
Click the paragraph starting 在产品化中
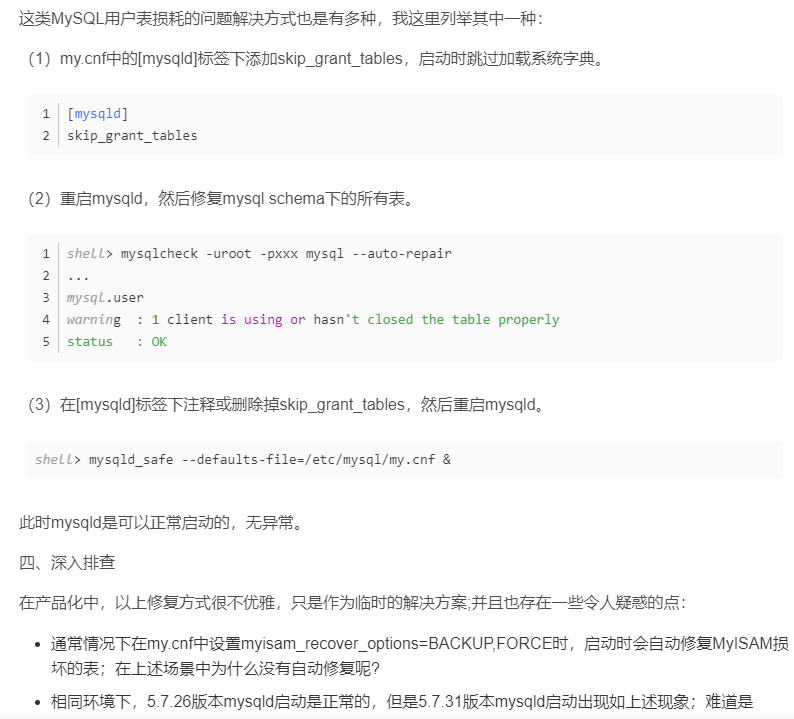[x=352, y=603]
